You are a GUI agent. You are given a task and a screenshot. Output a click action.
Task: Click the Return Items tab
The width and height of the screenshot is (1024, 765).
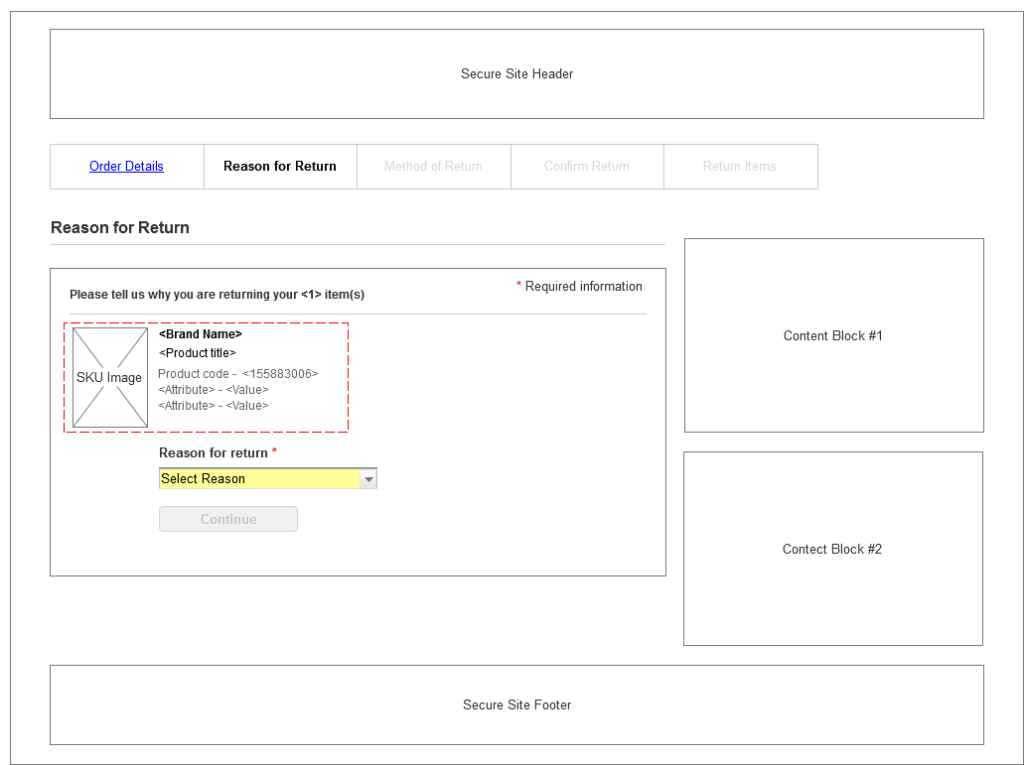coord(740,166)
